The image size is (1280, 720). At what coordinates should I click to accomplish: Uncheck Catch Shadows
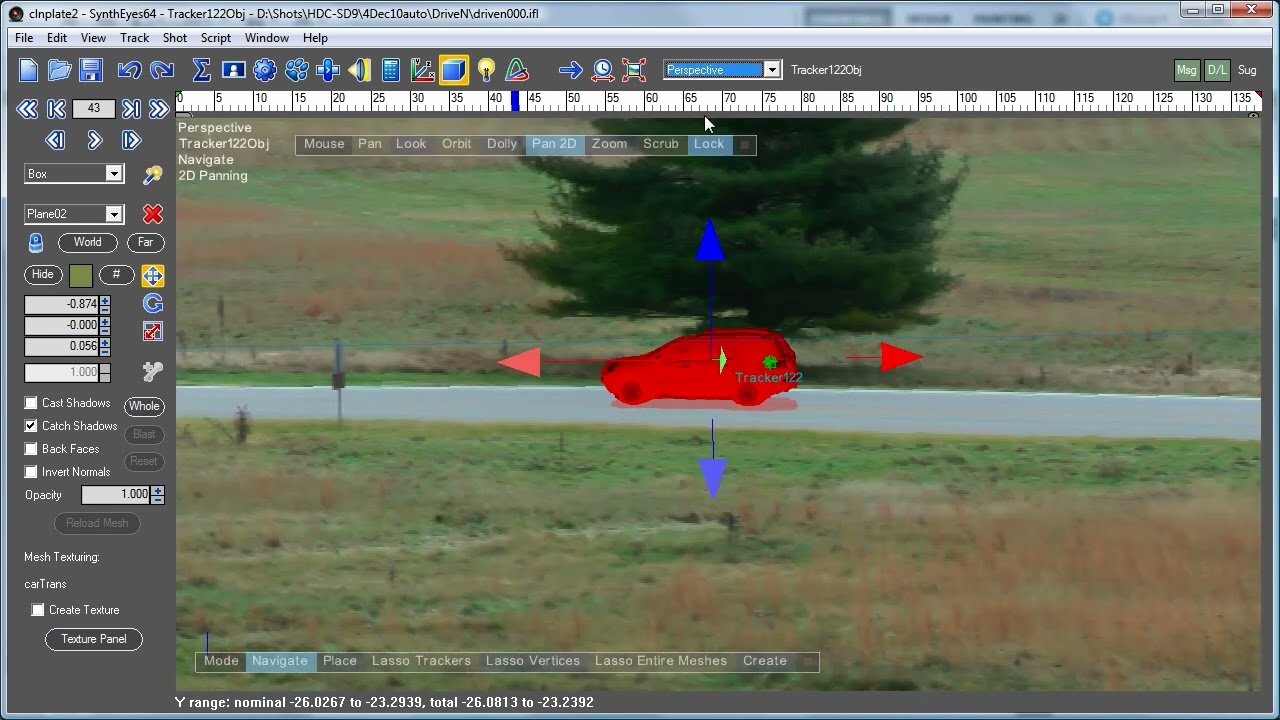coord(31,426)
